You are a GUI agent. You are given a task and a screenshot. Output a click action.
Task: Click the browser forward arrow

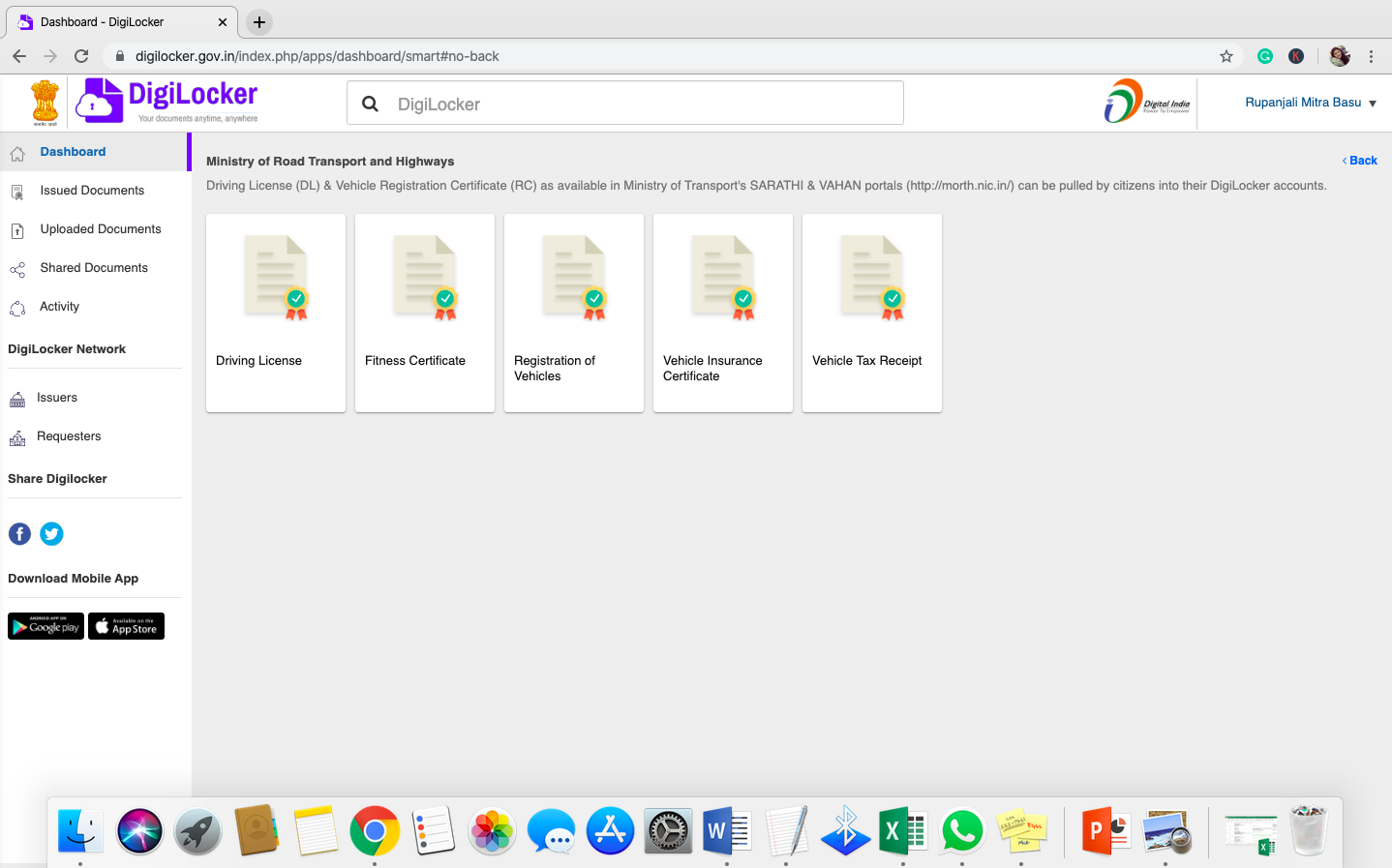(50, 56)
